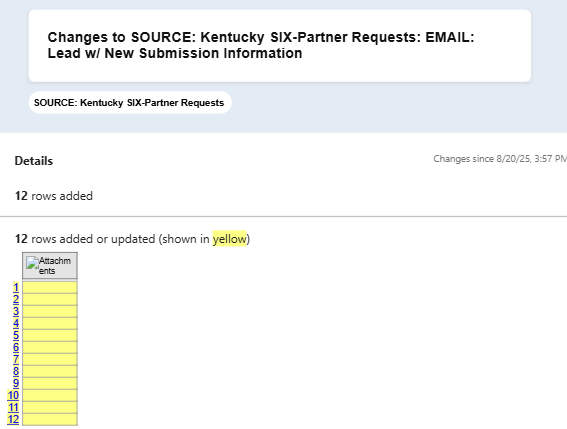Viewport: 567px width, 429px height.
Task: Open row 9 link
Action: point(16,383)
